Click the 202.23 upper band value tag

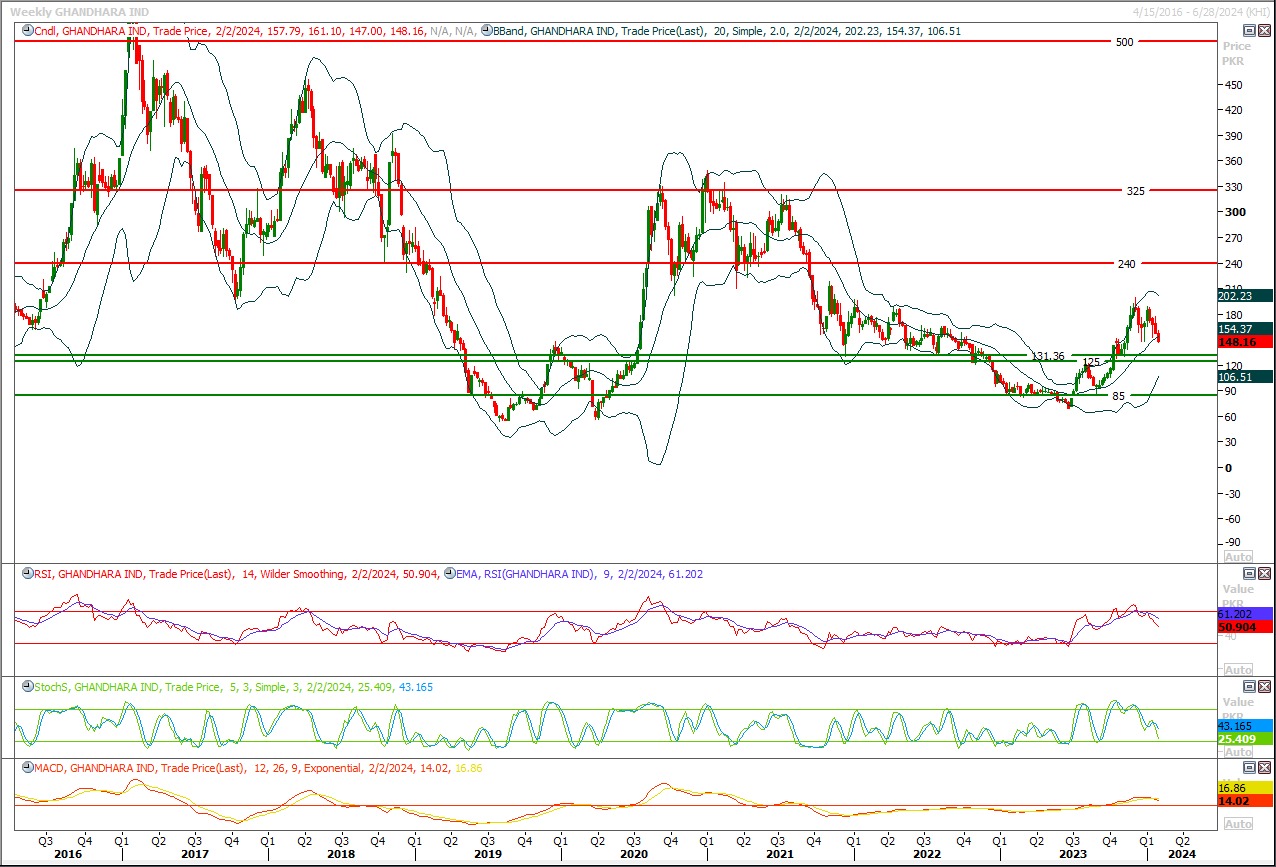pos(1244,296)
